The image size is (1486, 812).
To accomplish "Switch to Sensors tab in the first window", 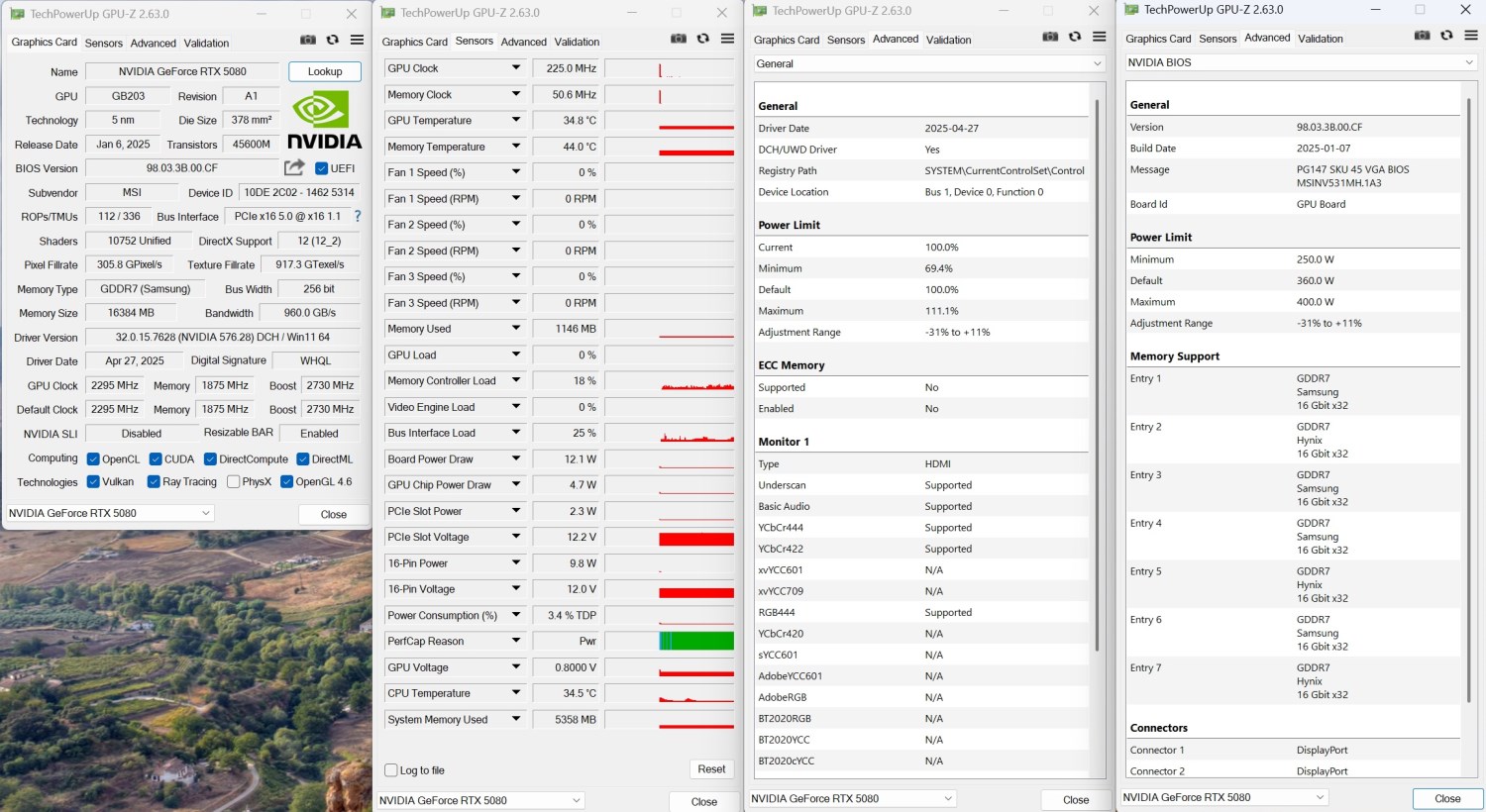I will click(x=104, y=43).
